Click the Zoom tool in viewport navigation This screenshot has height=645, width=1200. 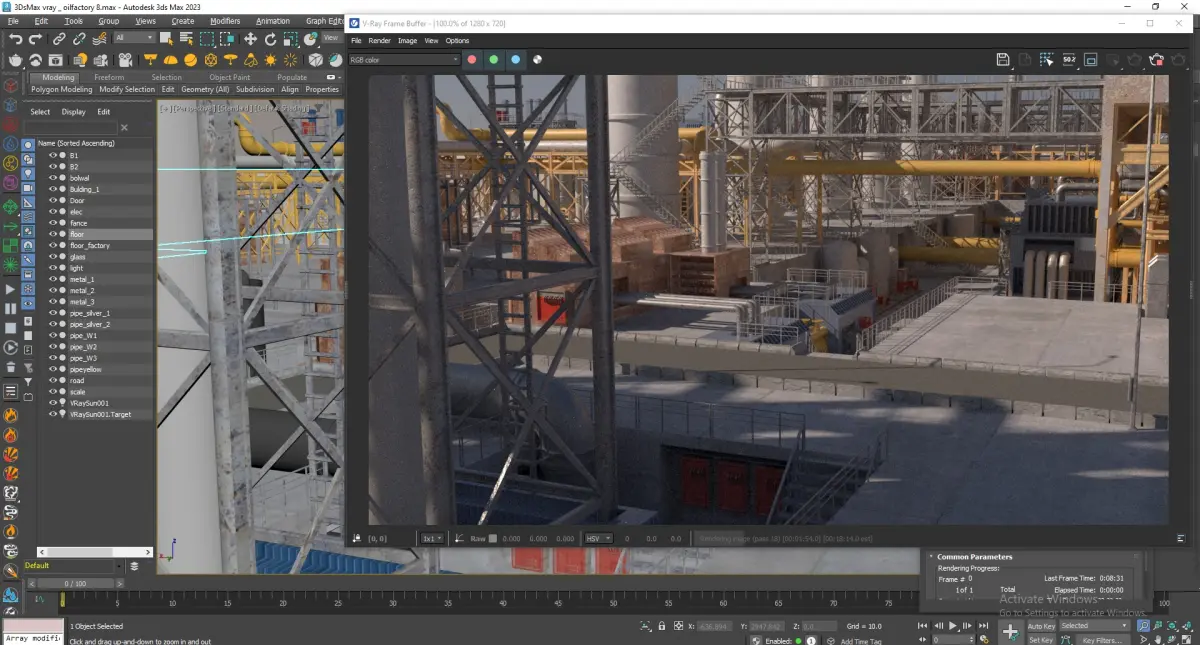[1143, 626]
